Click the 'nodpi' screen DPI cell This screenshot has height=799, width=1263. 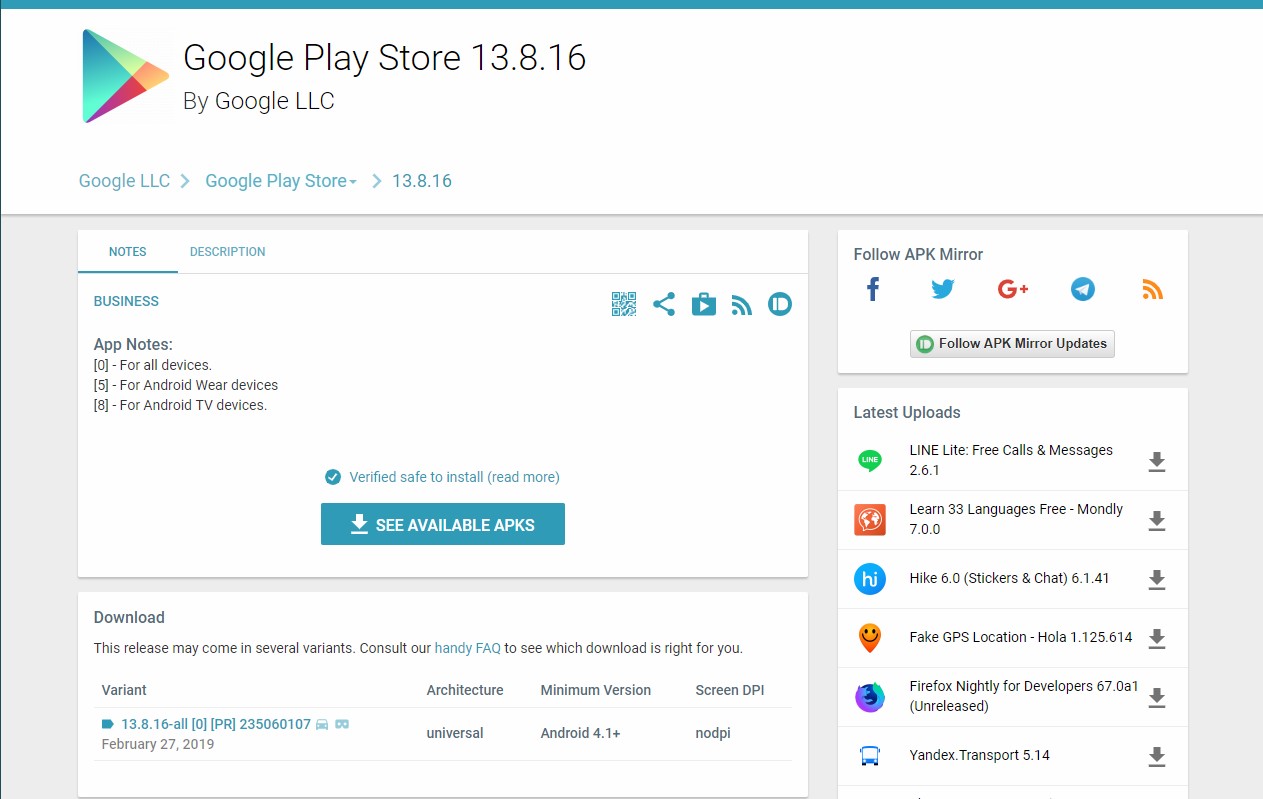713,733
